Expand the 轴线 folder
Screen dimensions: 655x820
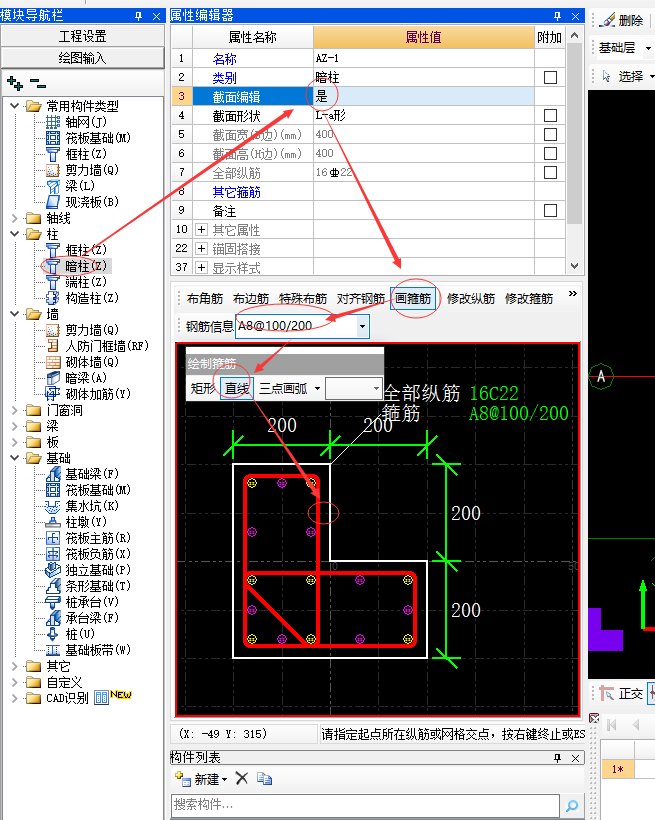tap(15, 218)
